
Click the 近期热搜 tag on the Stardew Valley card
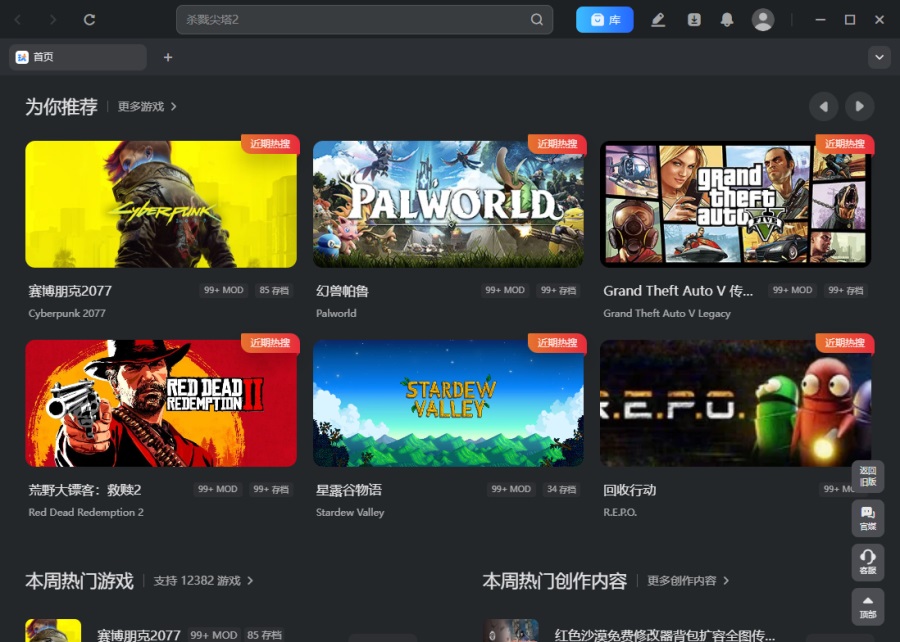pyautogui.click(x=557, y=343)
